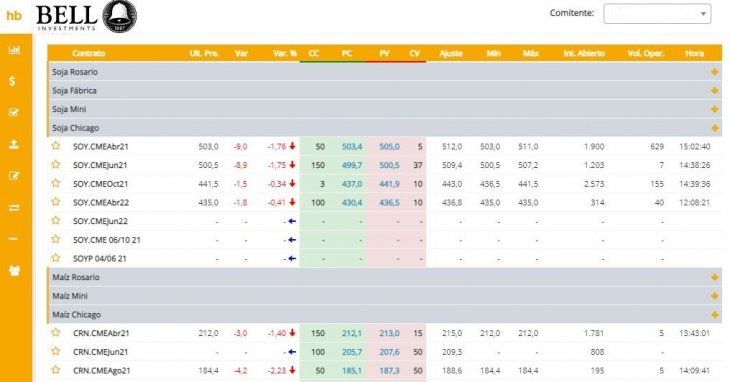730x382 pixels.
Task: Sort by the Contrato column header
Action: [88, 54]
